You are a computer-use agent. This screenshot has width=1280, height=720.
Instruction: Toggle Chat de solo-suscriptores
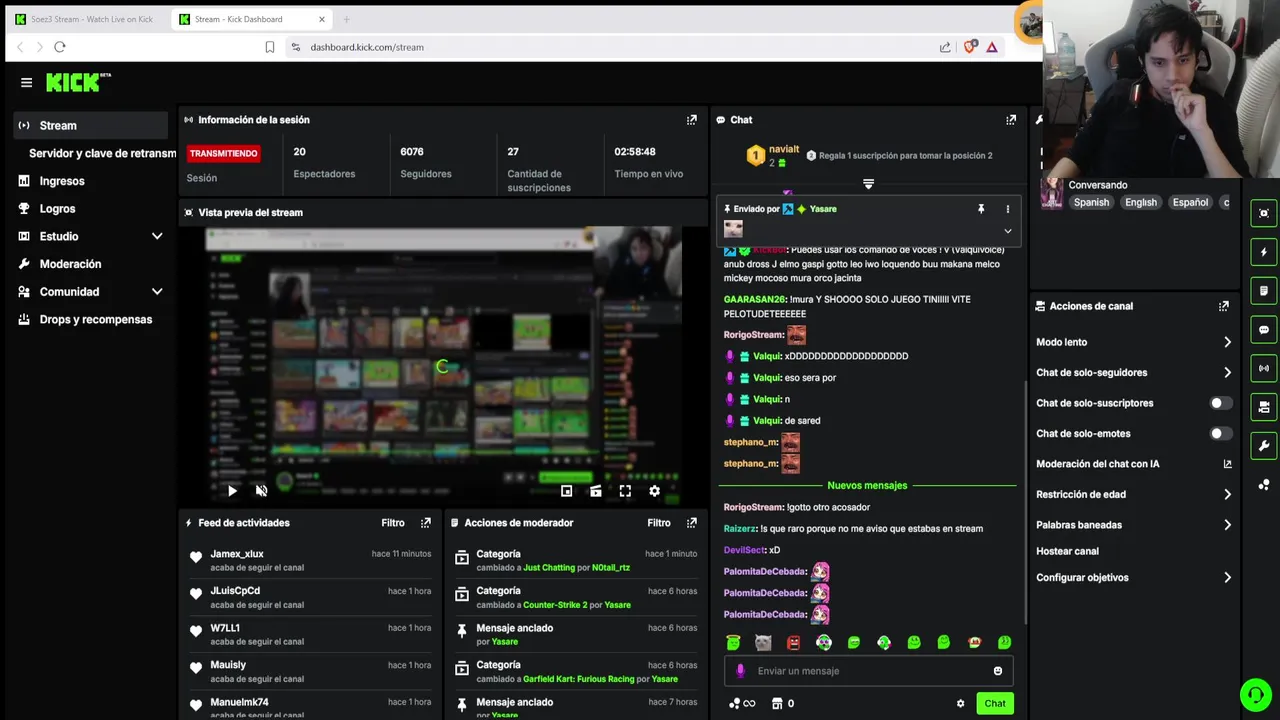1221,403
